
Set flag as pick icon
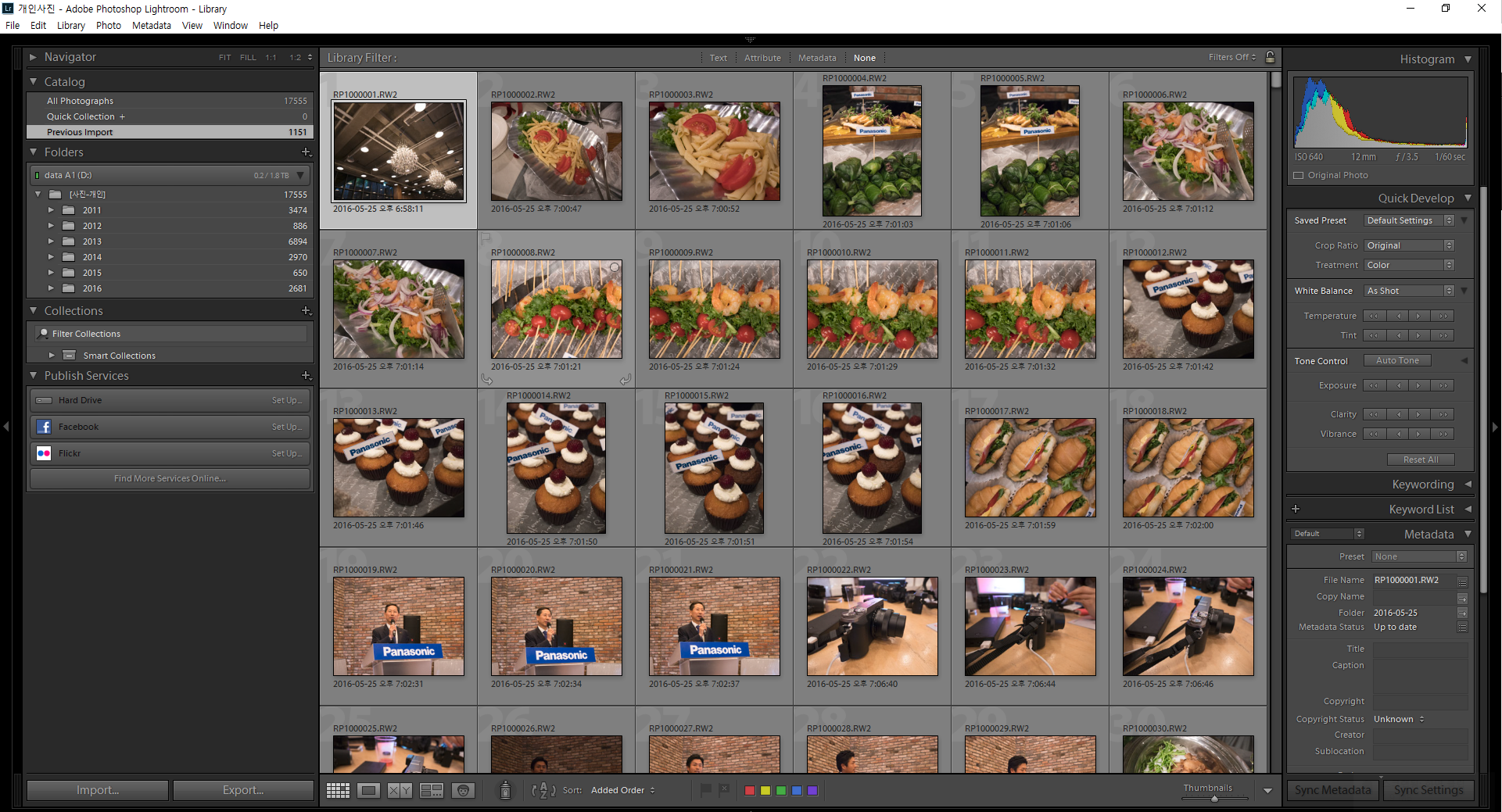tap(706, 790)
